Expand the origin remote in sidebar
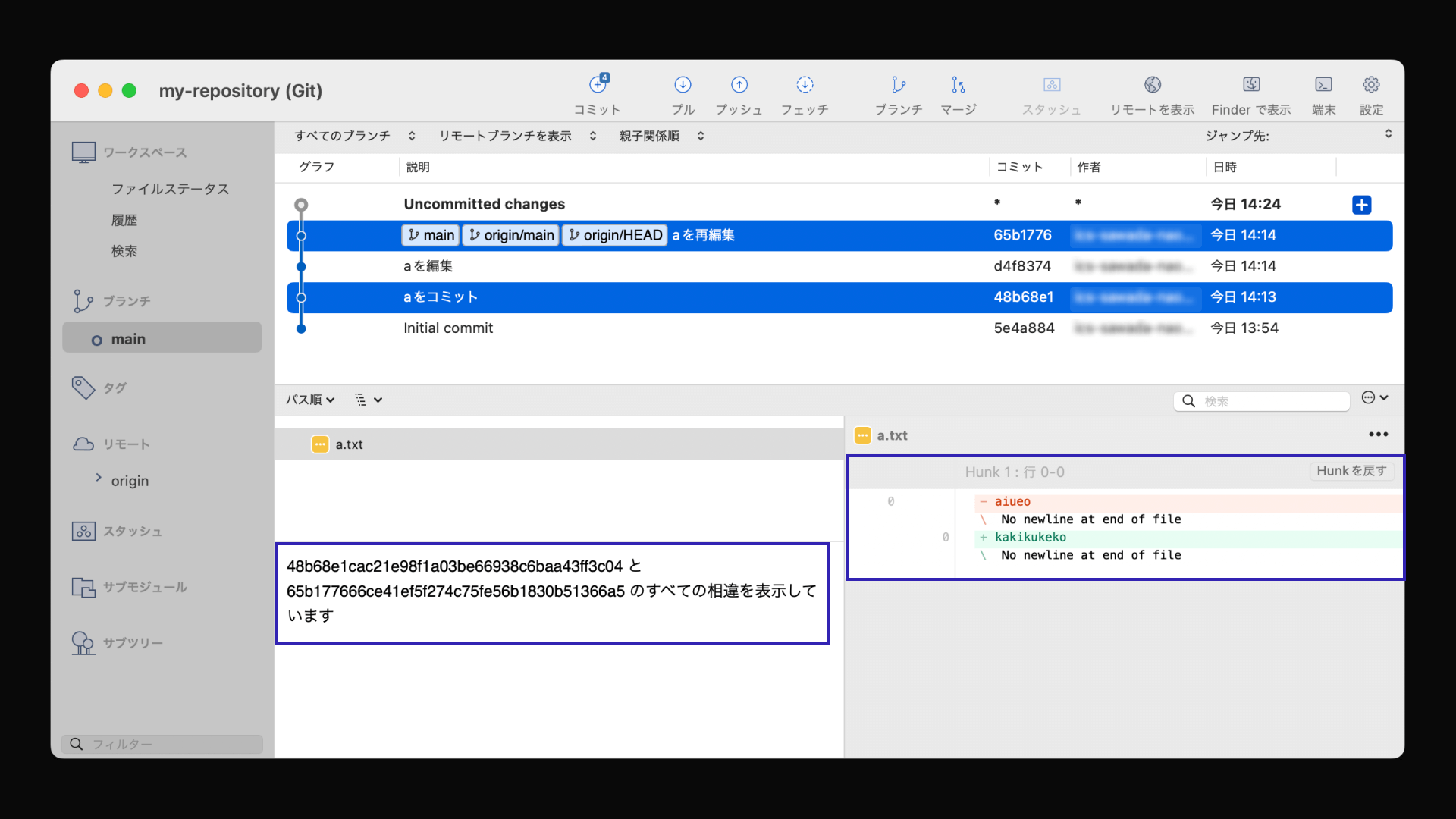 tap(99, 478)
